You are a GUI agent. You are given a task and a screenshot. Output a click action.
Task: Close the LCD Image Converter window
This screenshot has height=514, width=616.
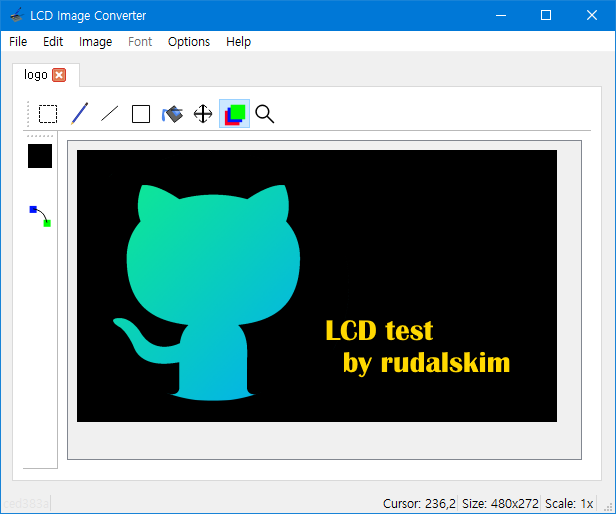[x=592, y=15]
